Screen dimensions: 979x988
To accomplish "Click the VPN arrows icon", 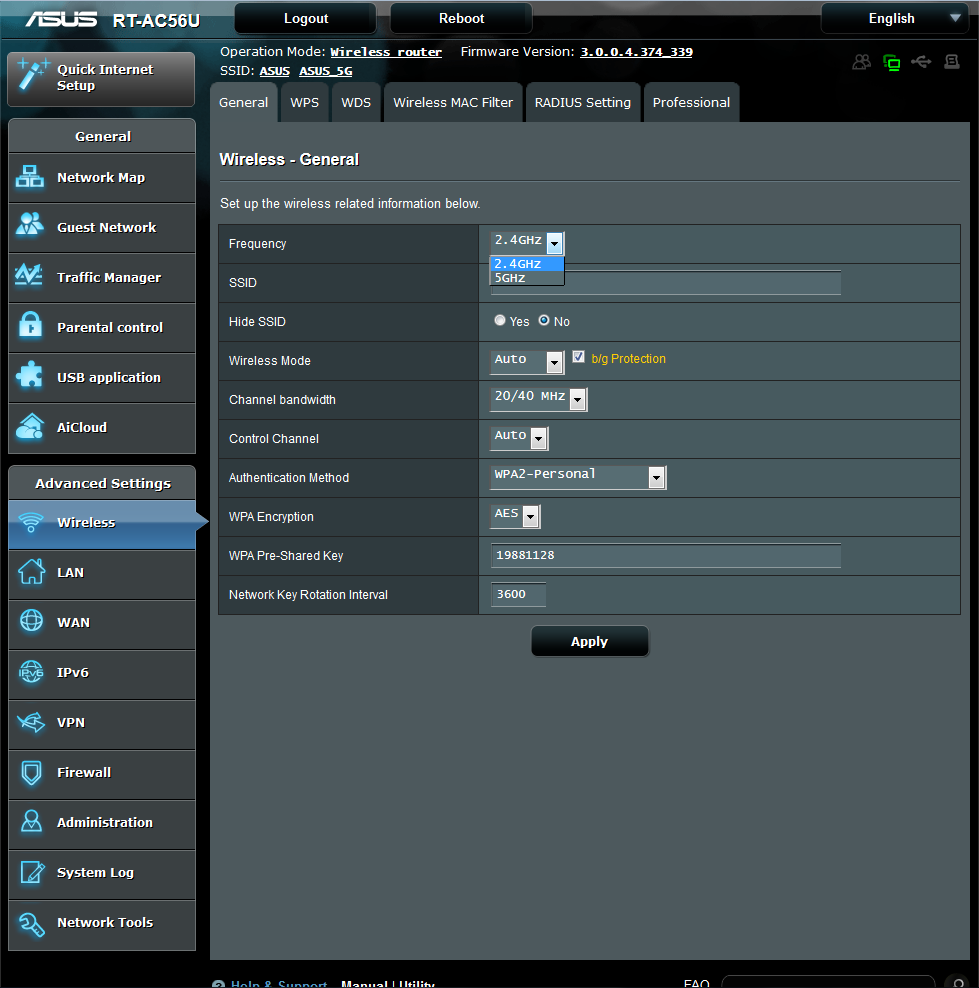I will [31, 721].
